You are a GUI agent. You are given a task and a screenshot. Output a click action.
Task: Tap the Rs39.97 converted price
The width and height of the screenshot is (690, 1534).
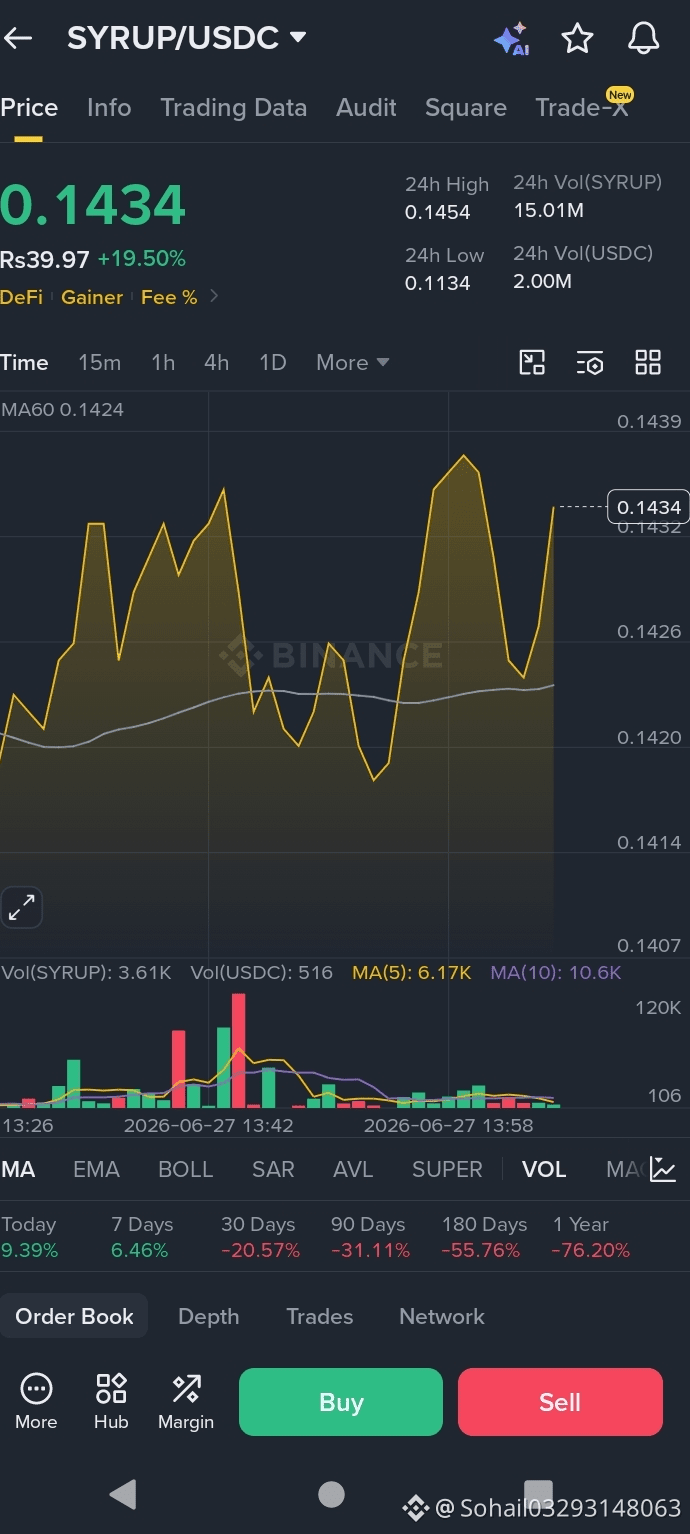pos(45,259)
